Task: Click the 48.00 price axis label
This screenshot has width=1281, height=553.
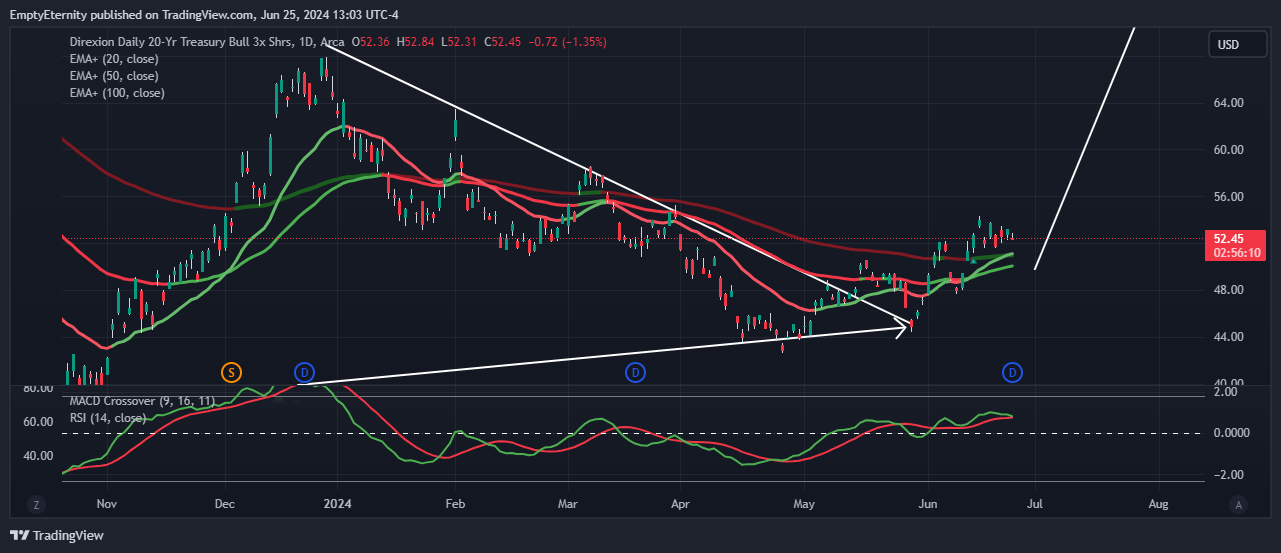Action: click(x=1228, y=290)
